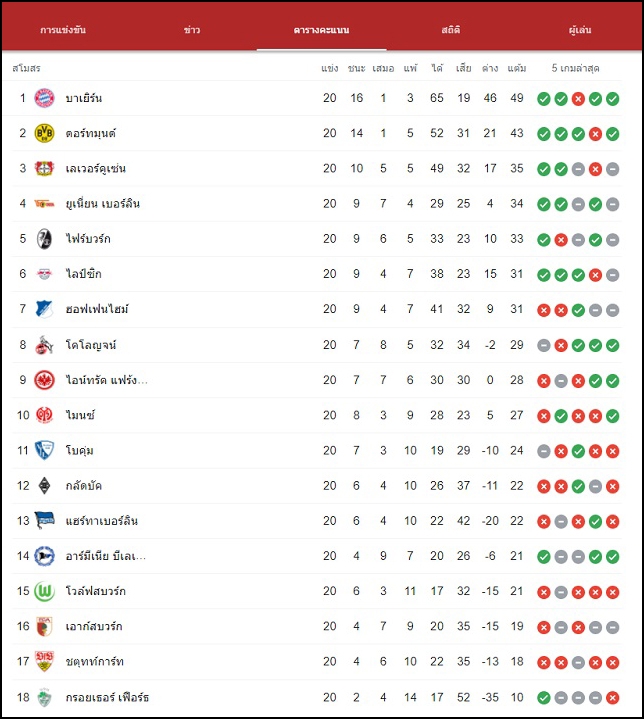Switch to the ผู้เล่น tab
This screenshot has width=644, height=719.
point(580,30)
